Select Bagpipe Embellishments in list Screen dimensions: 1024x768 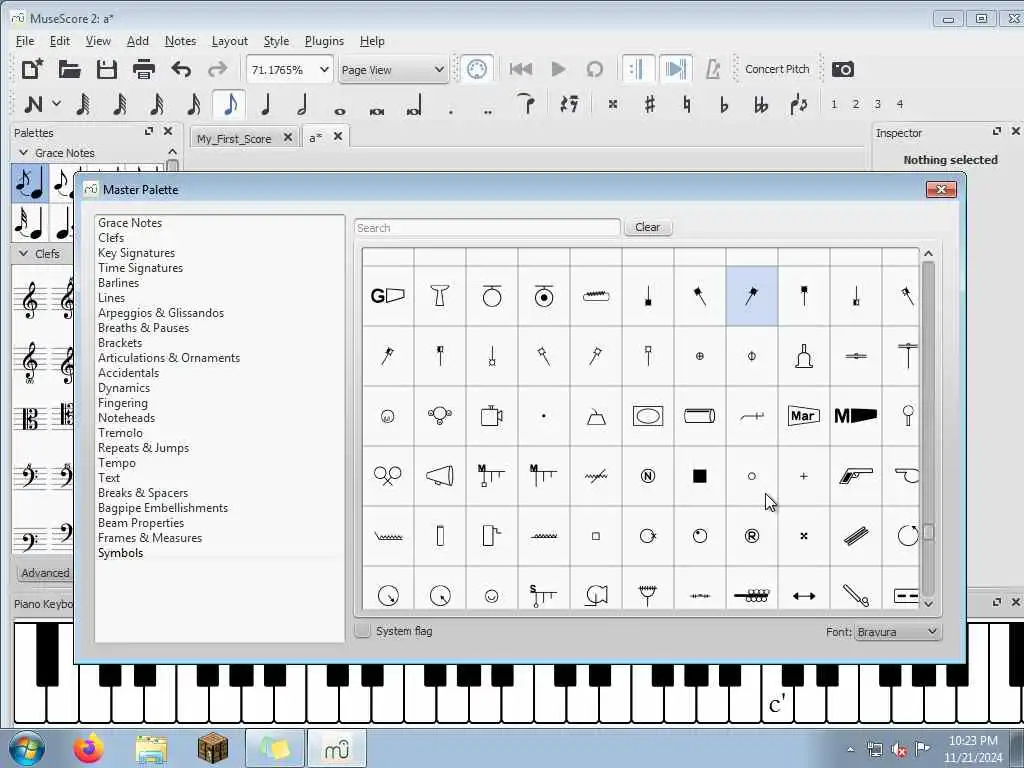pos(163,508)
